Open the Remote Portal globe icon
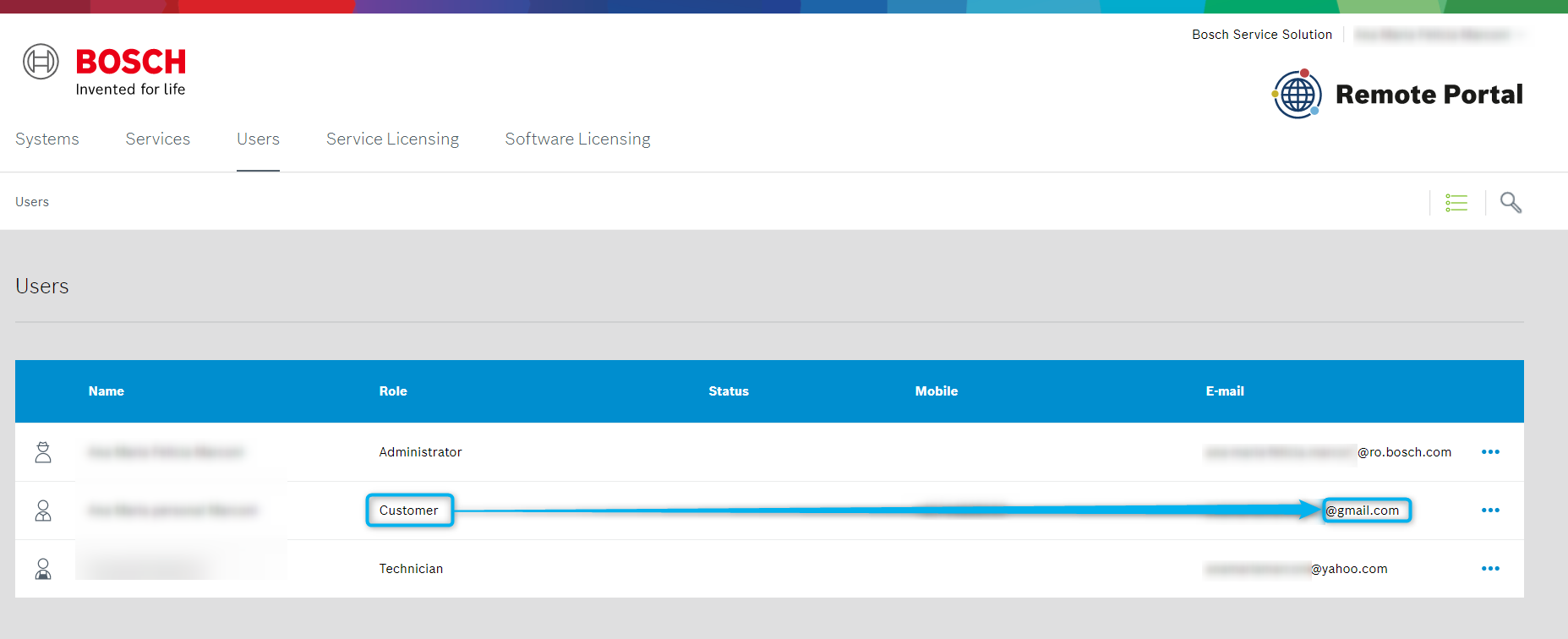 [1298, 94]
